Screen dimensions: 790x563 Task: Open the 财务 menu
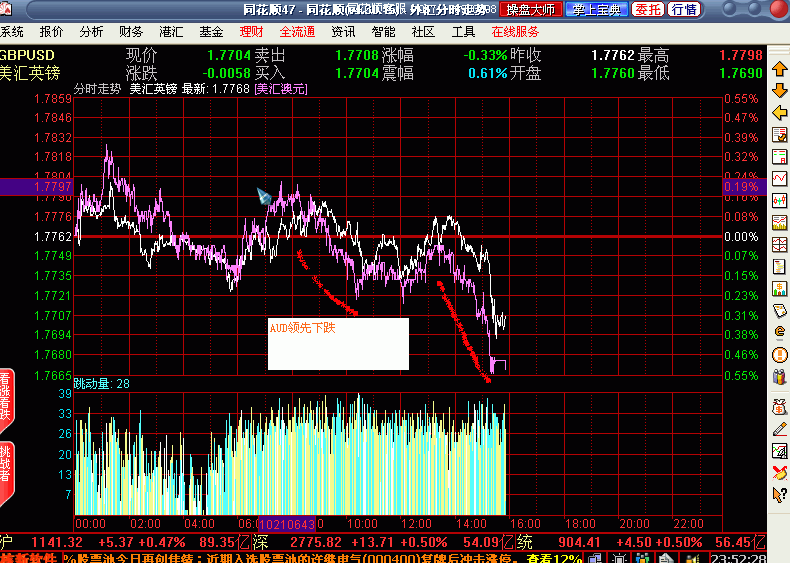(x=131, y=32)
